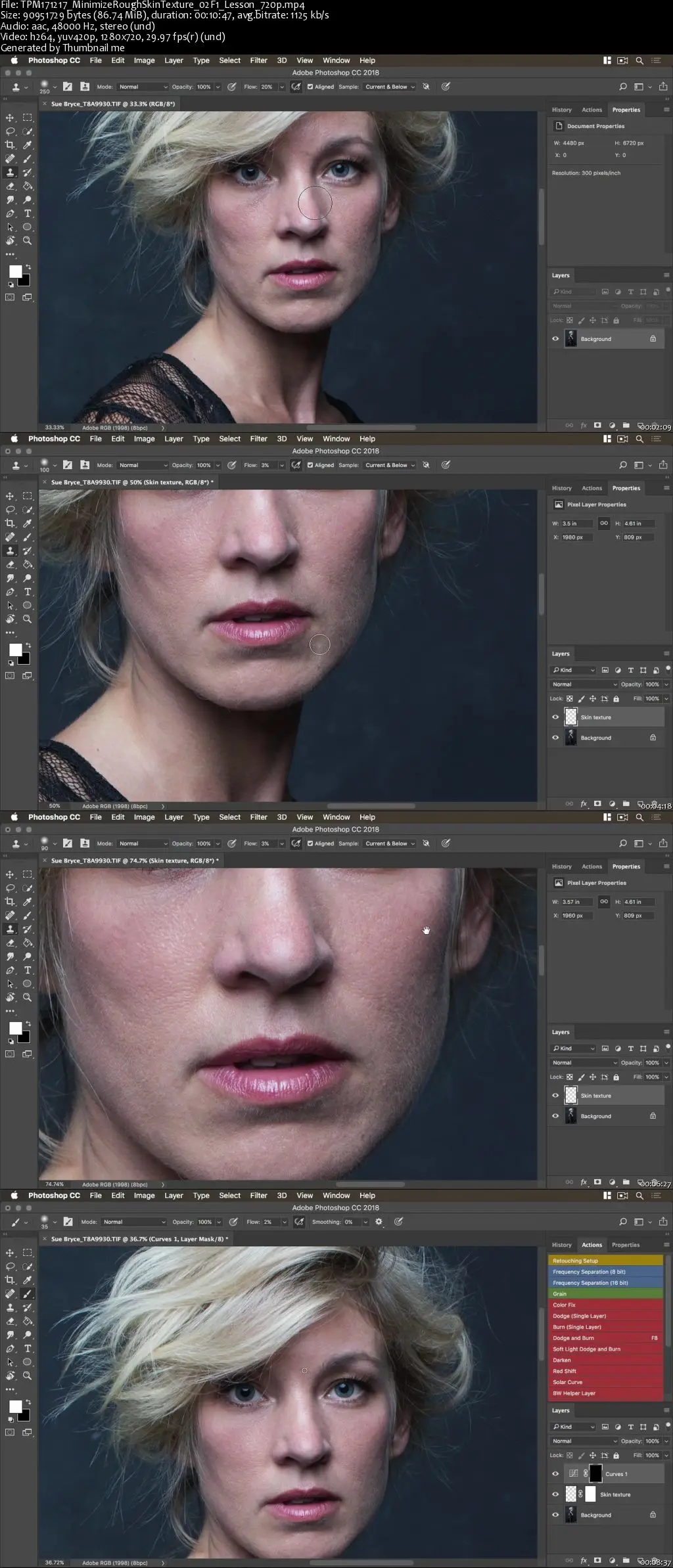
Task: Run the Solar Curve action
Action: coord(605,1382)
